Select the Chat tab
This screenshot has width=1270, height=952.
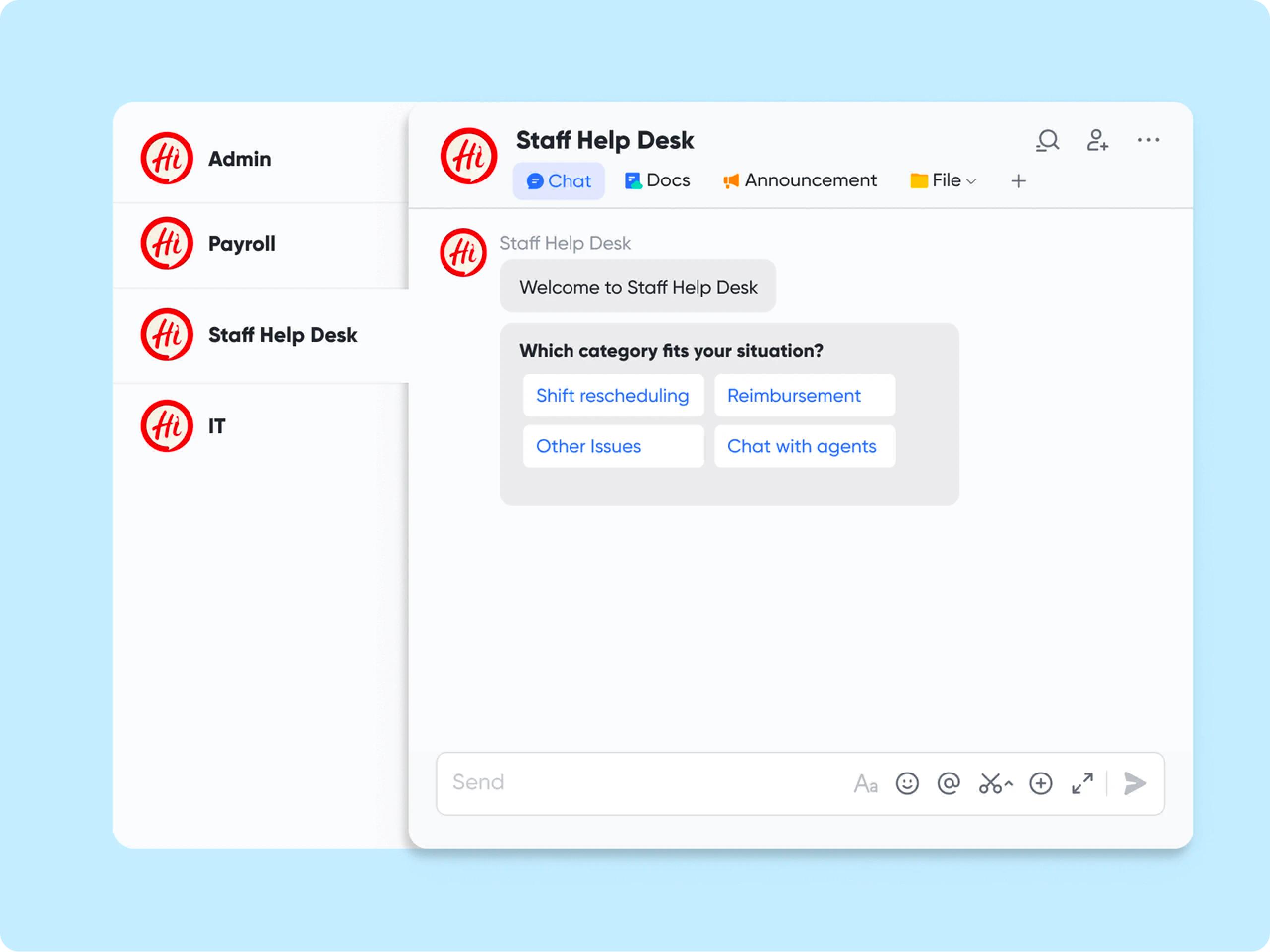[x=559, y=181]
